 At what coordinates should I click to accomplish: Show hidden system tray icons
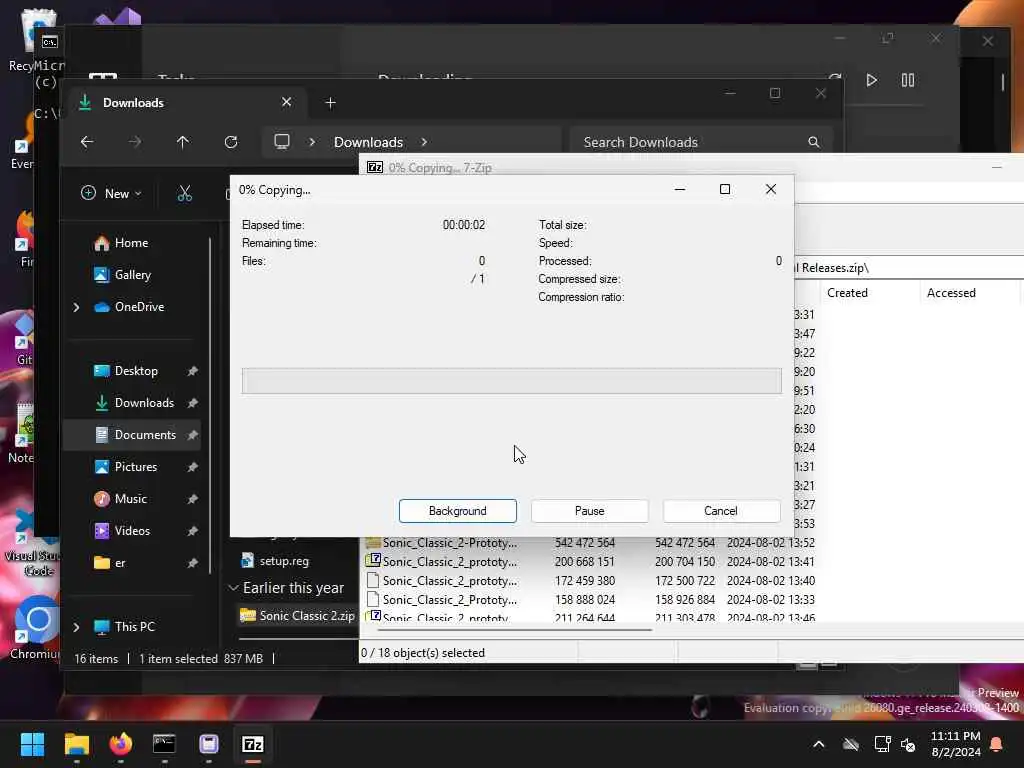pyautogui.click(x=818, y=744)
